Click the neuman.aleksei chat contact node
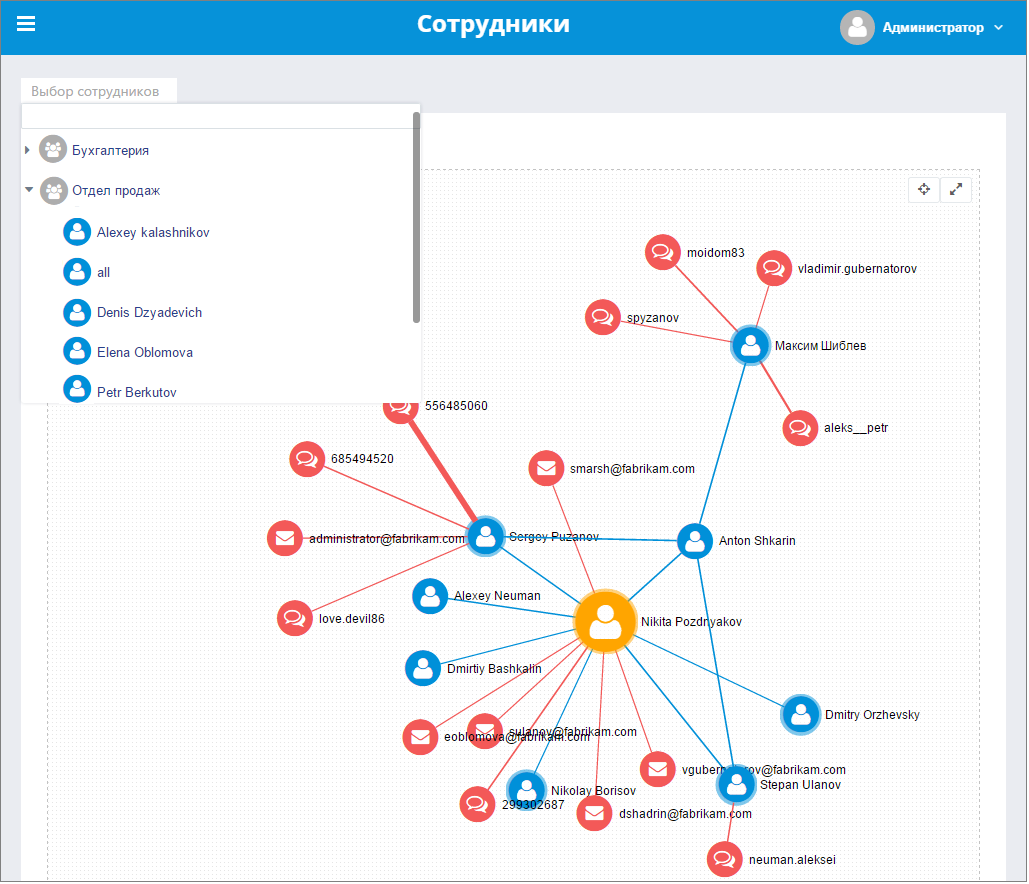This screenshot has width=1029, height=884. click(724, 859)
